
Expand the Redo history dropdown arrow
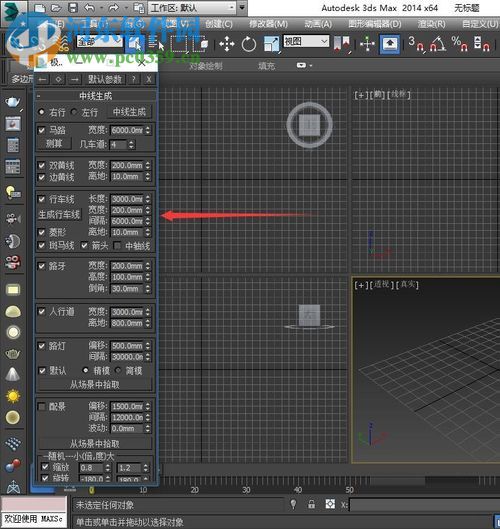point(126,8)
